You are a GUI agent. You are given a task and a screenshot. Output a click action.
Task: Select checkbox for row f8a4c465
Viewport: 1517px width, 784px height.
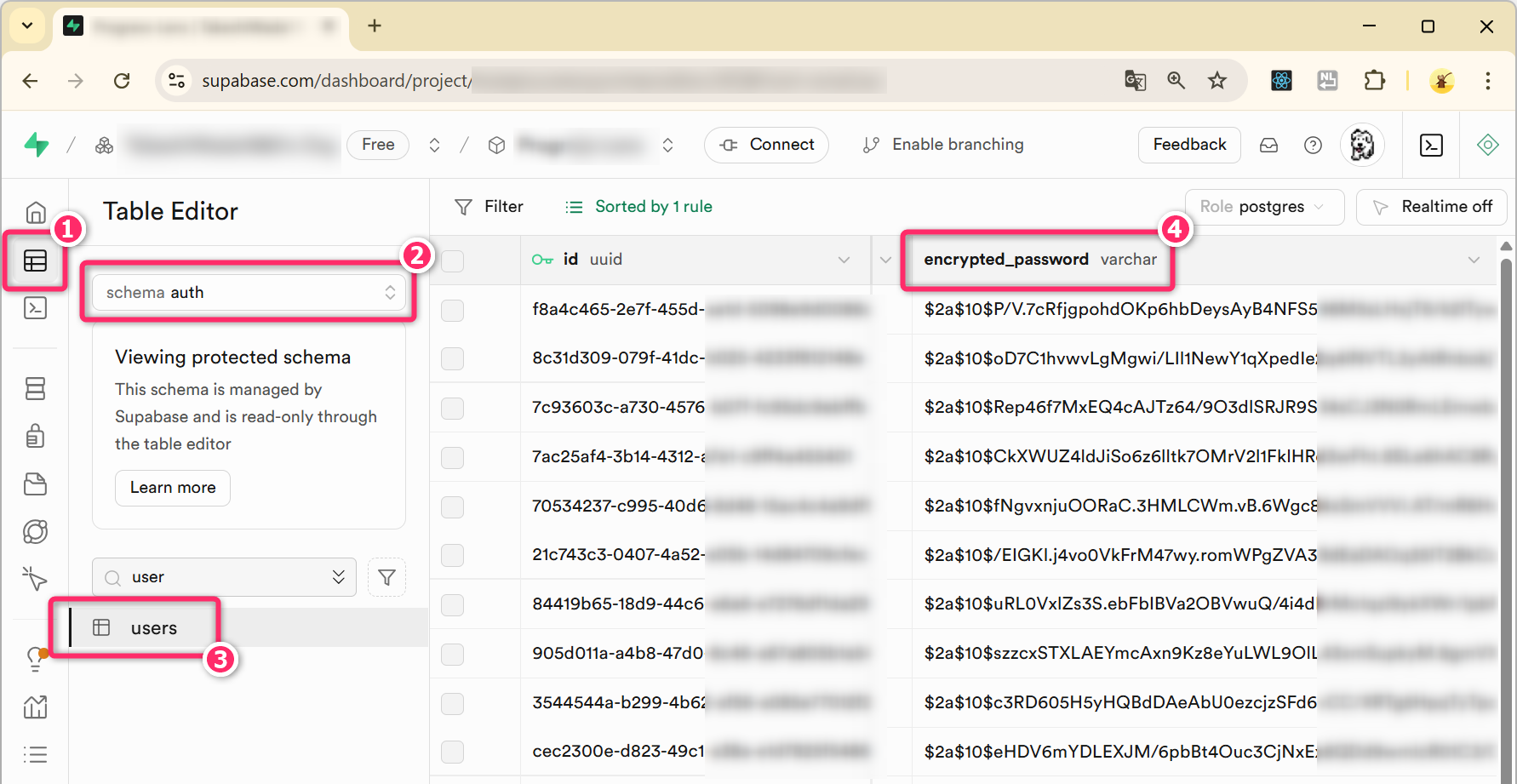coord(453,310)
